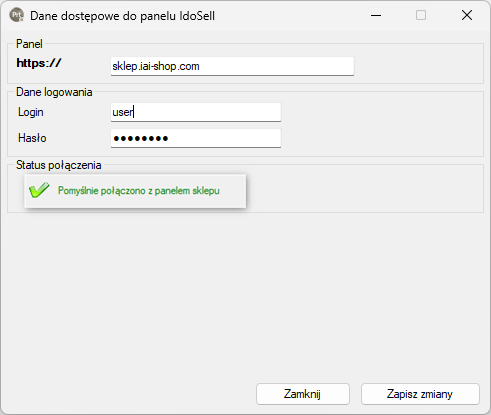The height and width of the screenshot is (415, 491).
Task: Focus the Login input field
Action: [196, 112]
